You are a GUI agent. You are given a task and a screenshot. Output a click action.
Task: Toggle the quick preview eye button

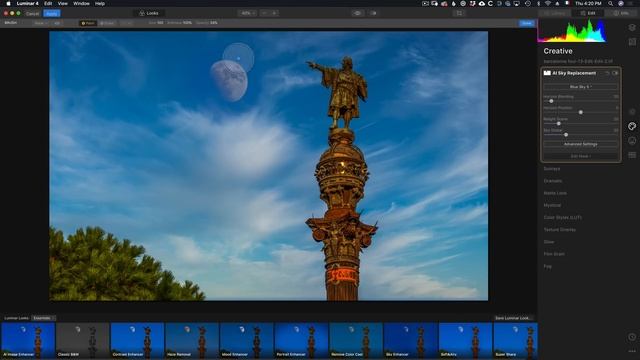tap(358, 13)
